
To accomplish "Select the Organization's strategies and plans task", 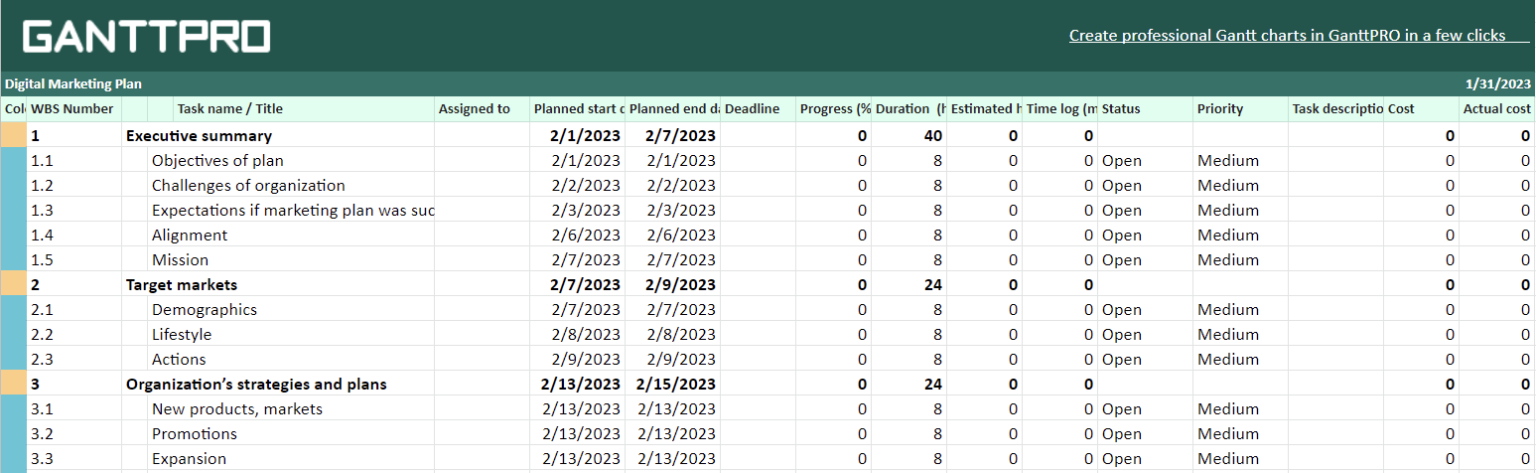I will 256,384.
